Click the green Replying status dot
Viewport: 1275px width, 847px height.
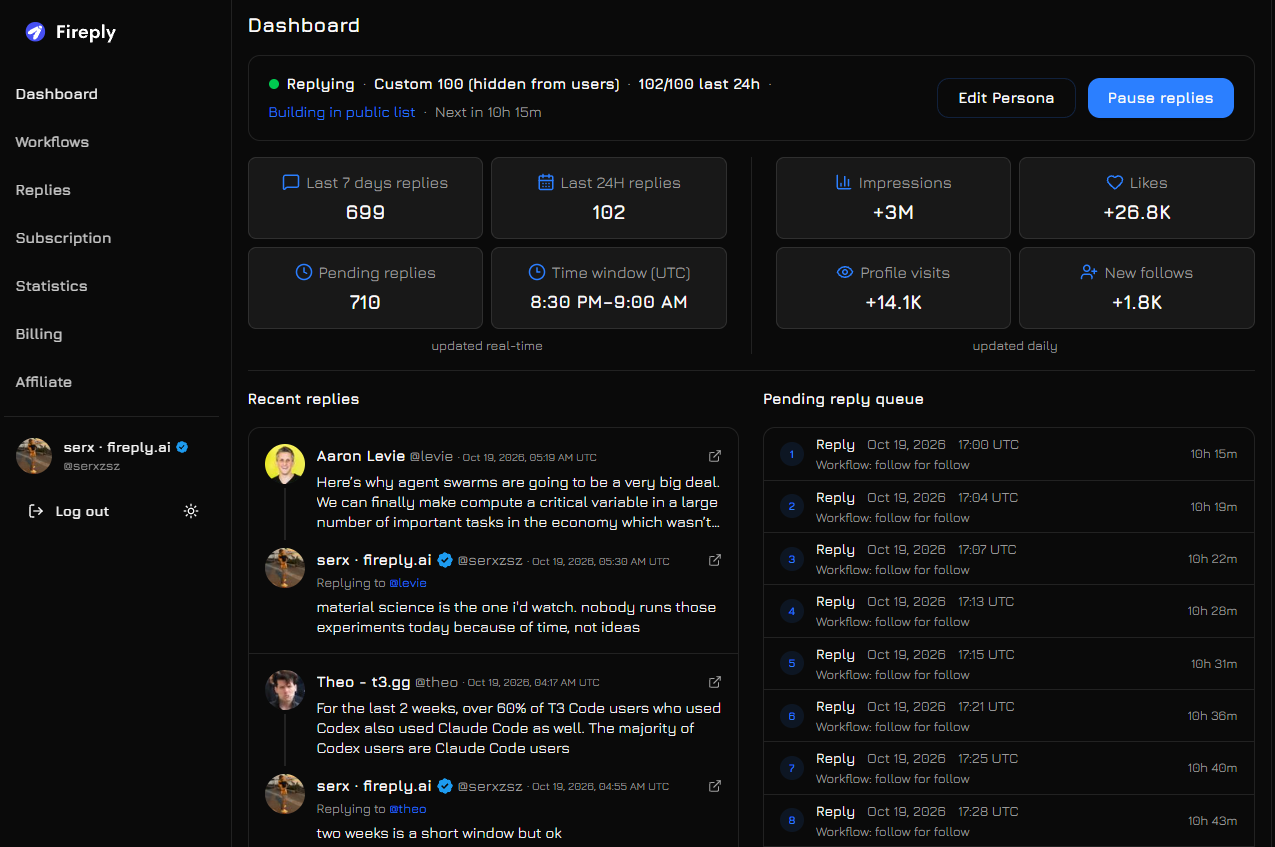274,84
